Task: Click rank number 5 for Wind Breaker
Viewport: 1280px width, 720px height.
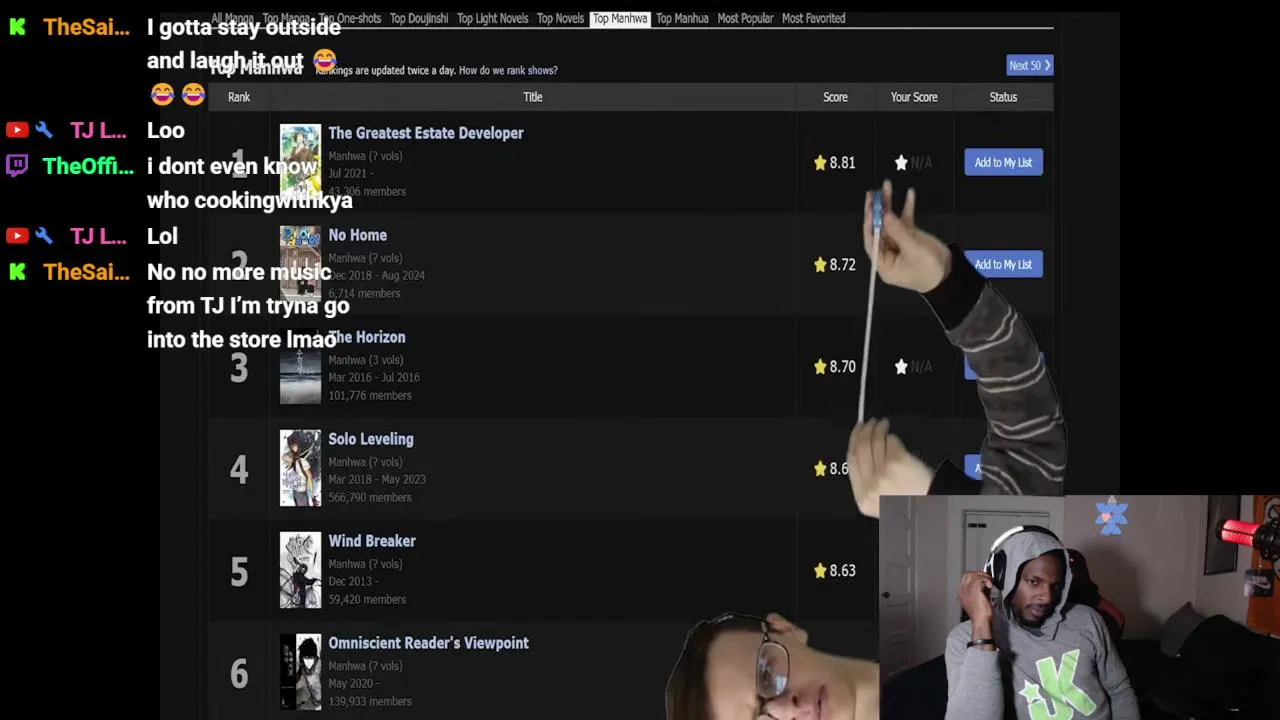Action: pos(239,571)
